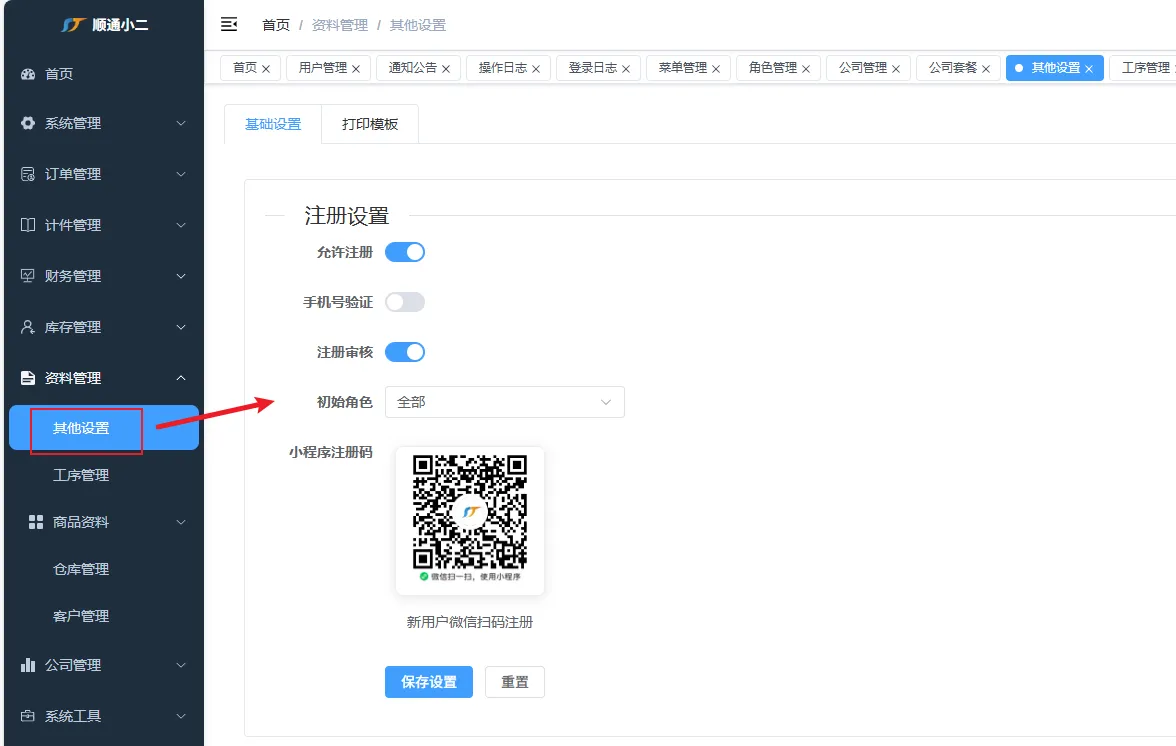
Task: Click the 保存设置 button
Action: (x=428, y=682)
